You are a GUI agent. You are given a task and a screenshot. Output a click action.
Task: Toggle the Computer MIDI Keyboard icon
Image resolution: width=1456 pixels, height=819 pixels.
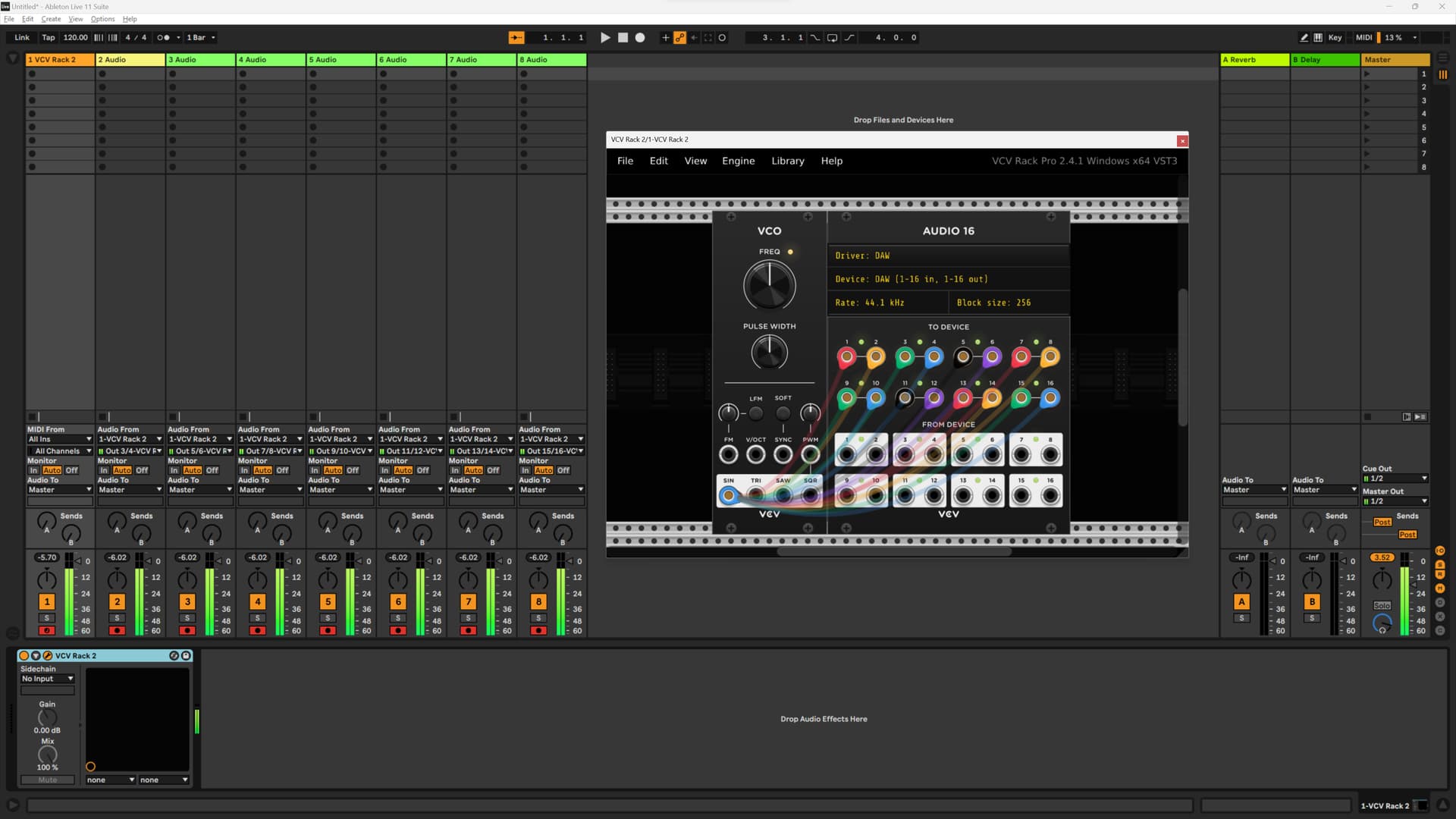[x=1318, y=37]
